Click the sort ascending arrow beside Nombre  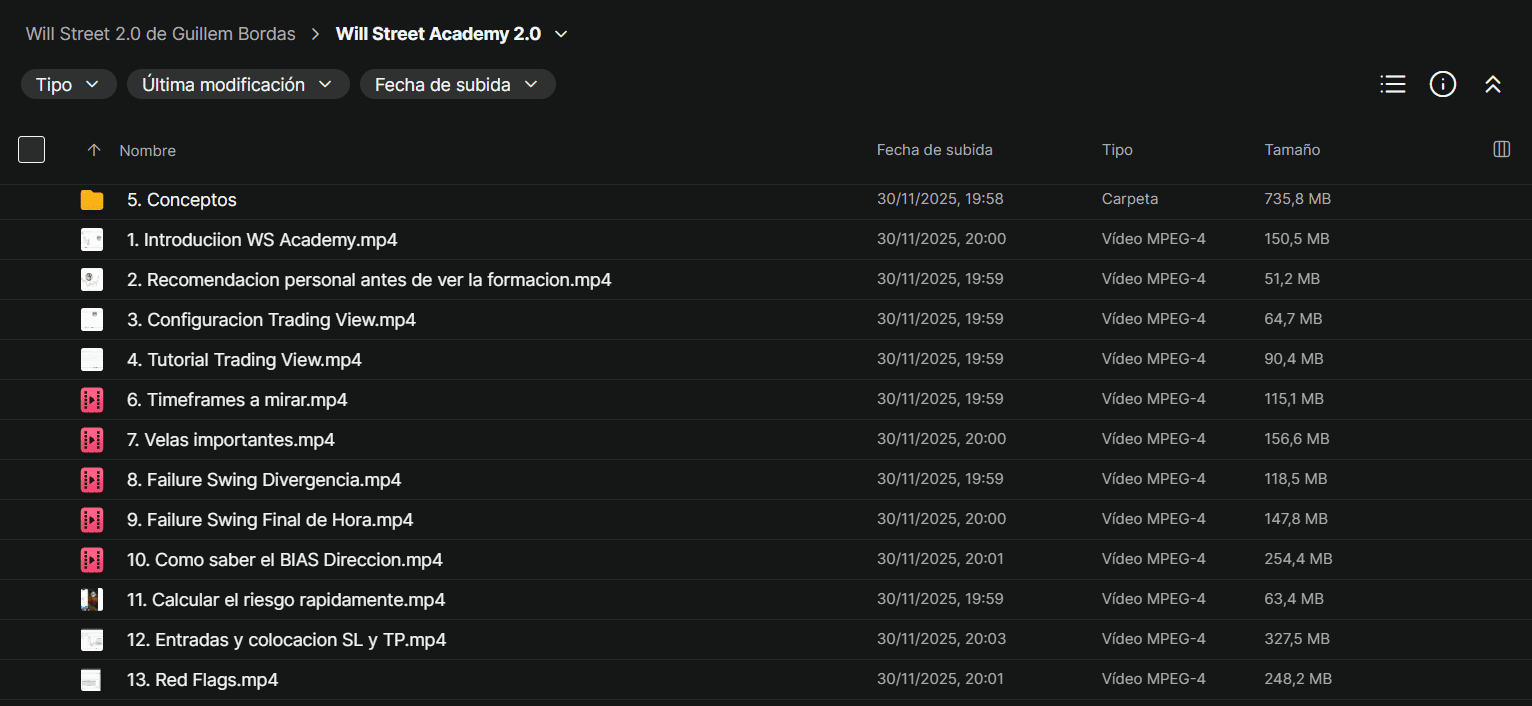tap(94, 150)
